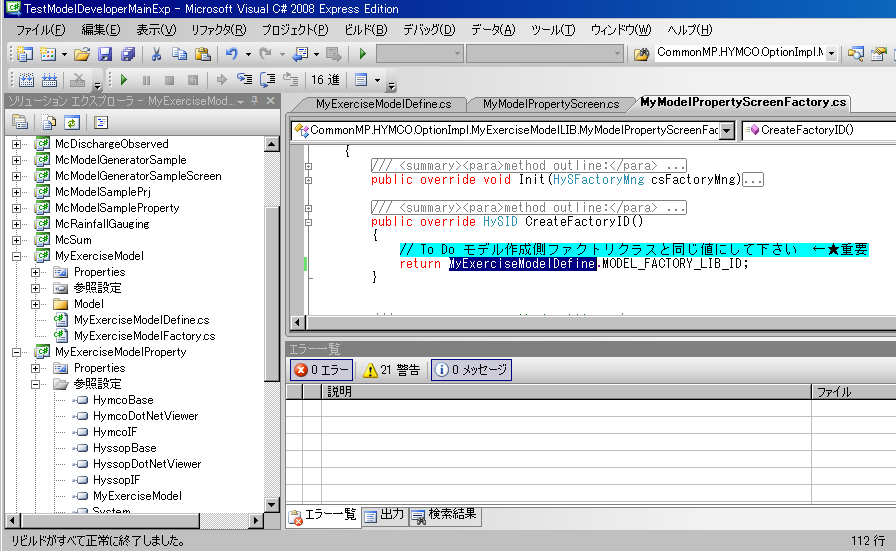Expand the Model folder node
896x551 pixels.
pos(35,304)
